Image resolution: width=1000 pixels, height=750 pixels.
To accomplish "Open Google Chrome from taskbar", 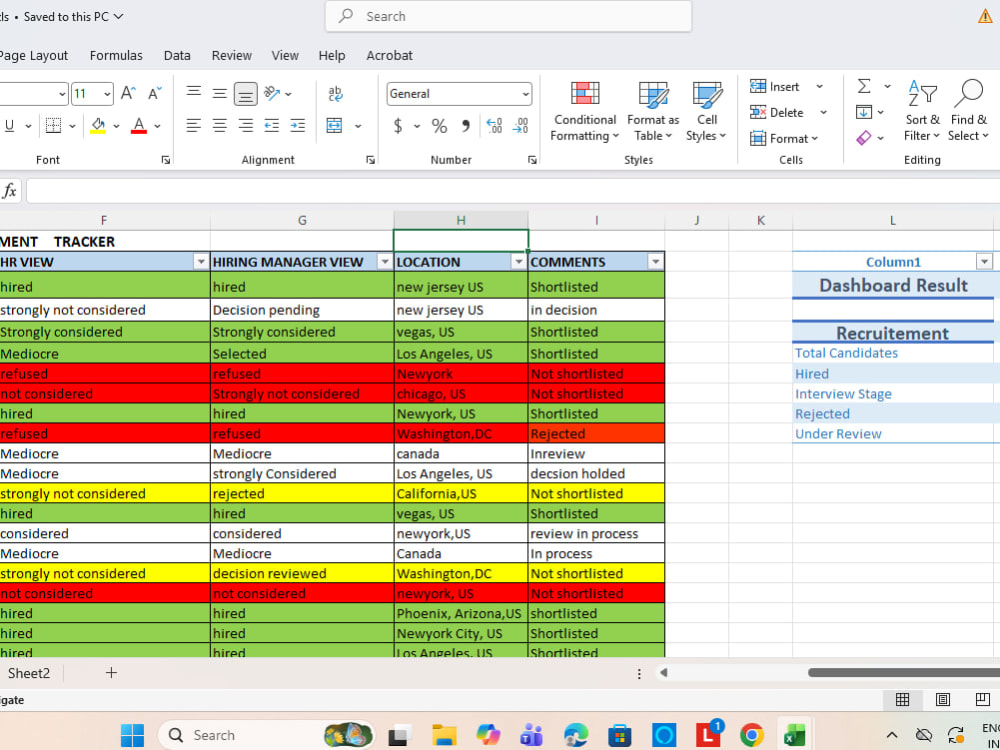I will [752, 735].
